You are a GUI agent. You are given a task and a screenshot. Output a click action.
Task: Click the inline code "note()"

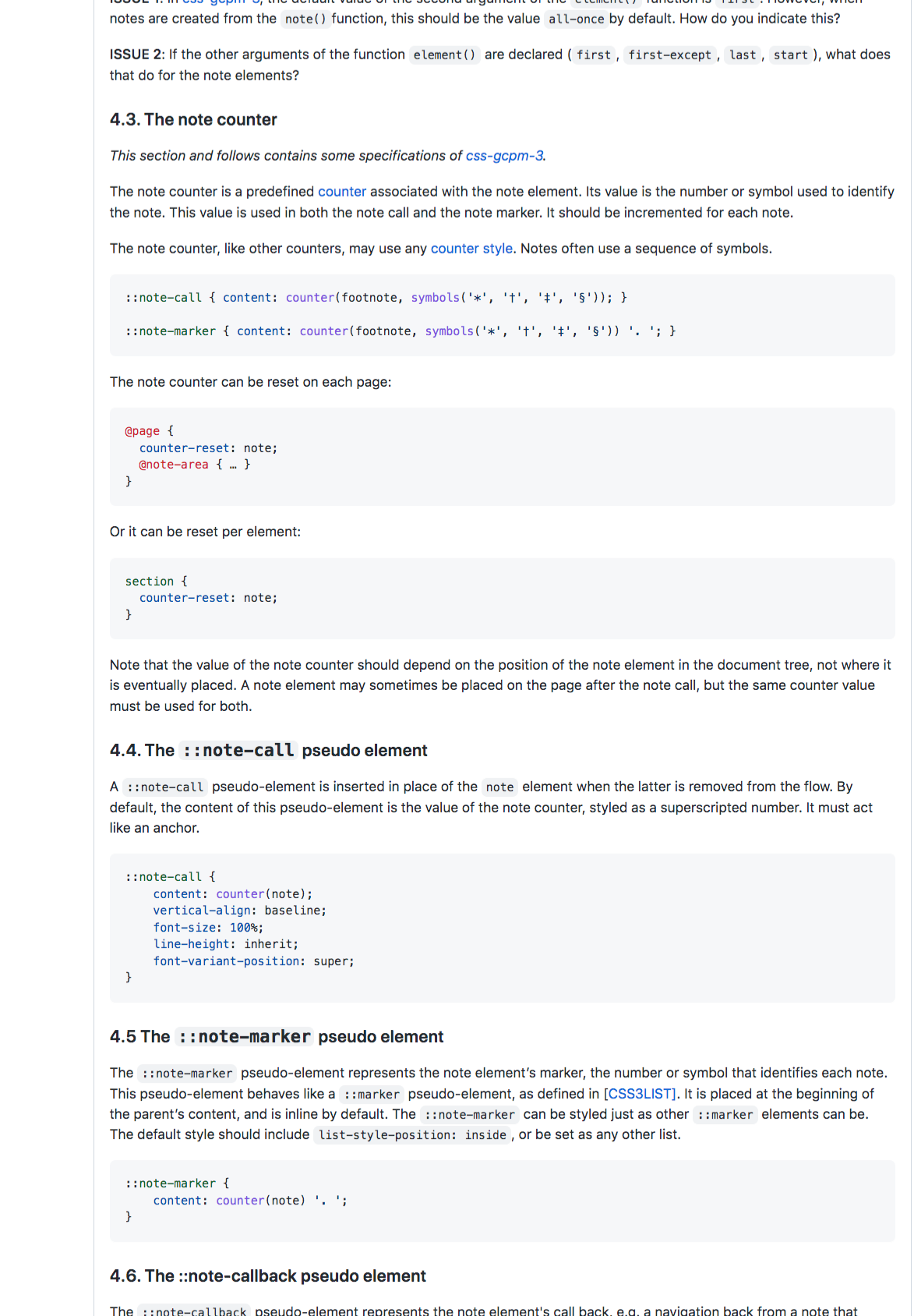click(x=305, y=19)
